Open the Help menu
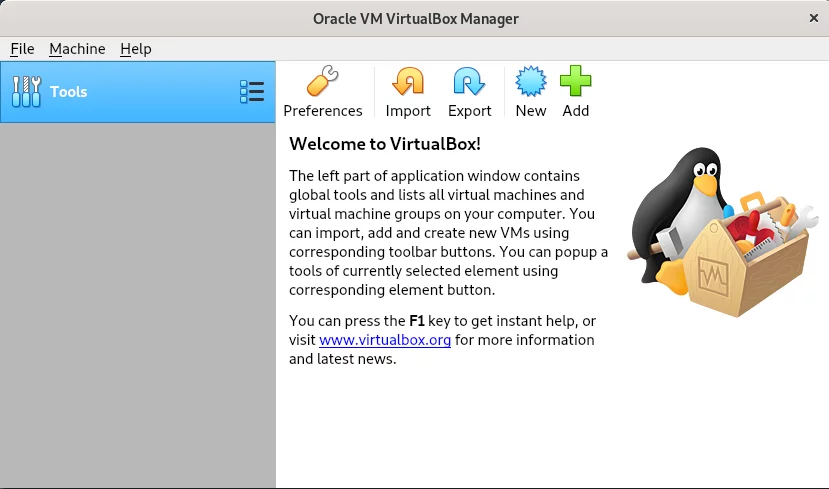 point(136,49)
